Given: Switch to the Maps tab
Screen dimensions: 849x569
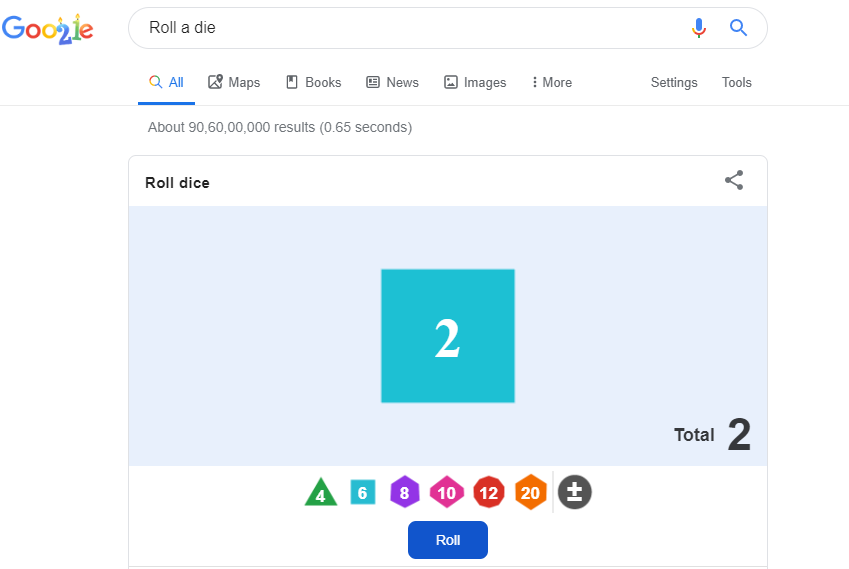Looking at the screenshot, I should pyautogui.click(x=234, y=83).
